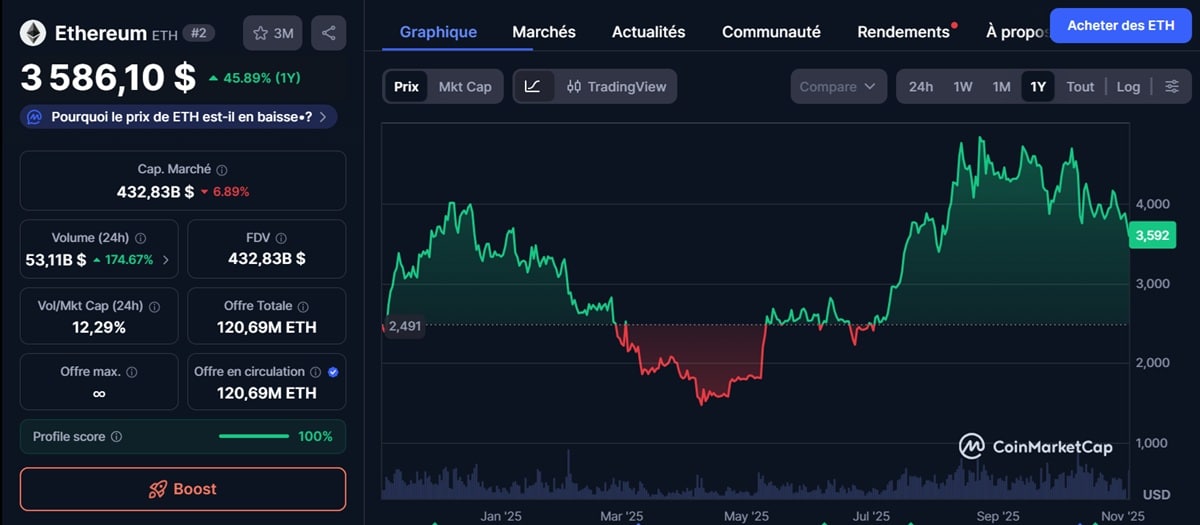The width and height of the screenshot is (1200, 525).
Task: Click the info icon beside Profile score
Action: pyautogui.click(x=116, y=437)
